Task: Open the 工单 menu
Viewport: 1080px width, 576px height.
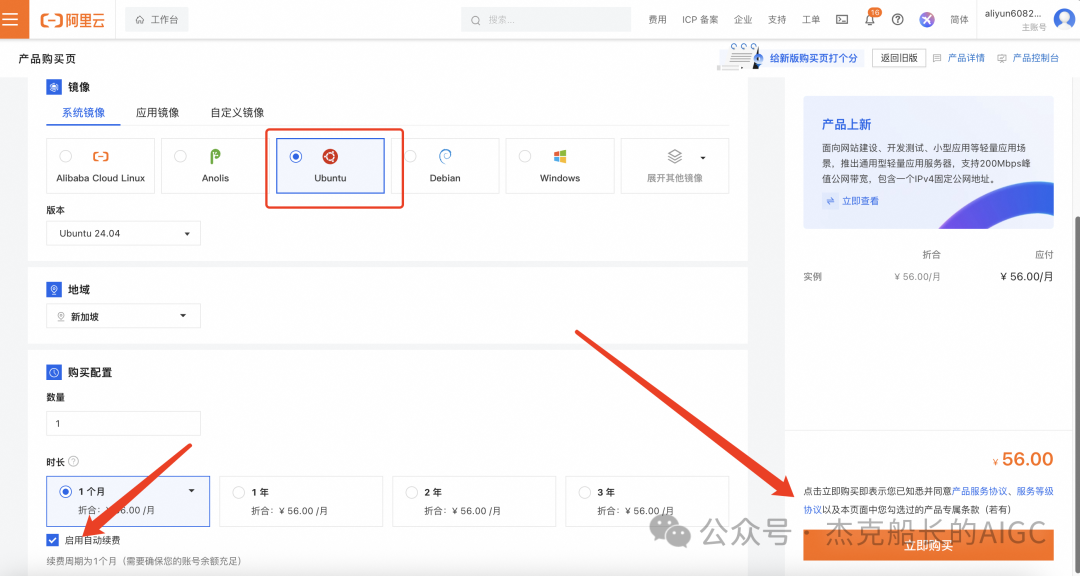Action: 811,20
